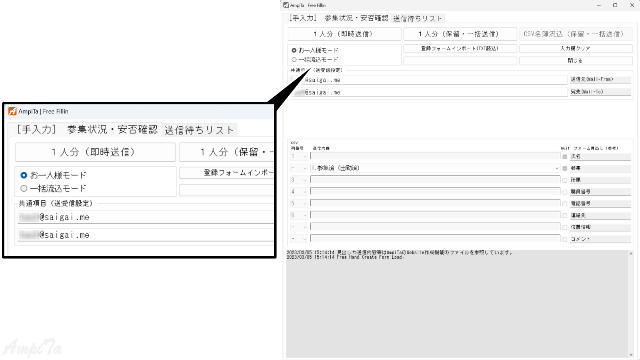Click the log pane scrollbar down arrow
Screen dimensions: 640x360
tap(631, 356)
